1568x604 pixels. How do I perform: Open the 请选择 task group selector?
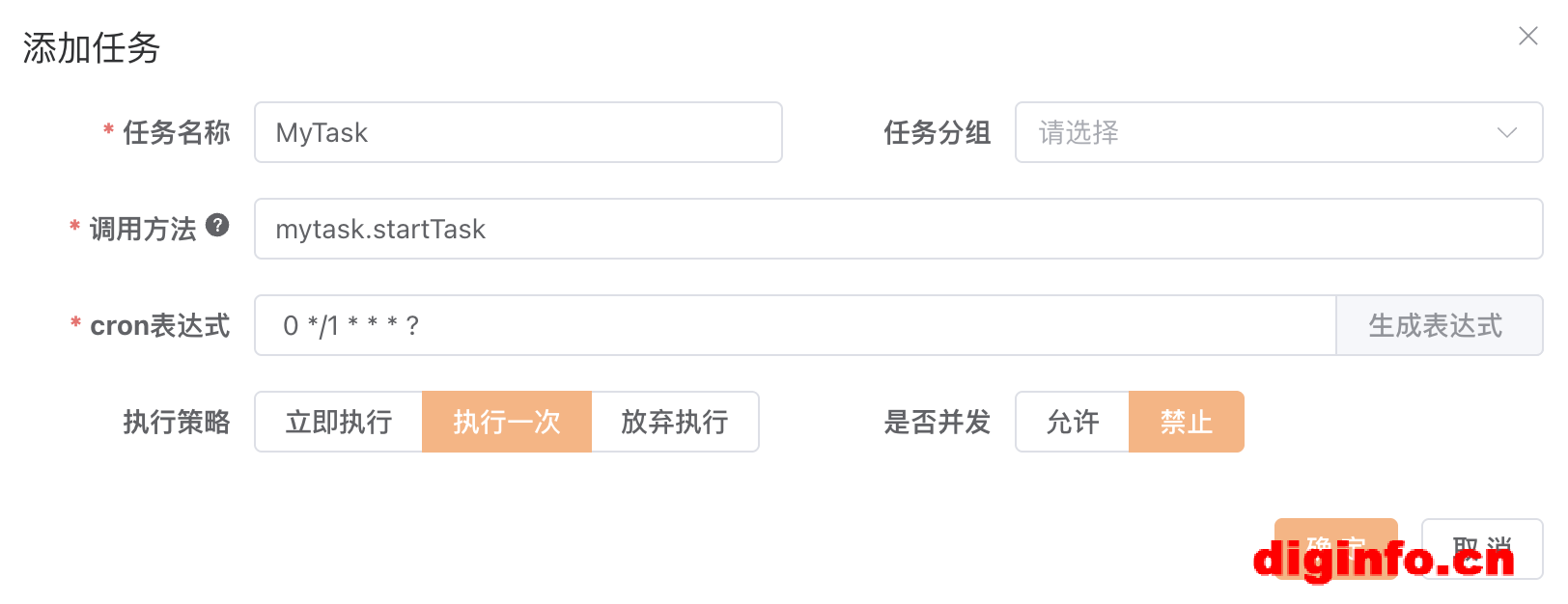click(1255, 132)
